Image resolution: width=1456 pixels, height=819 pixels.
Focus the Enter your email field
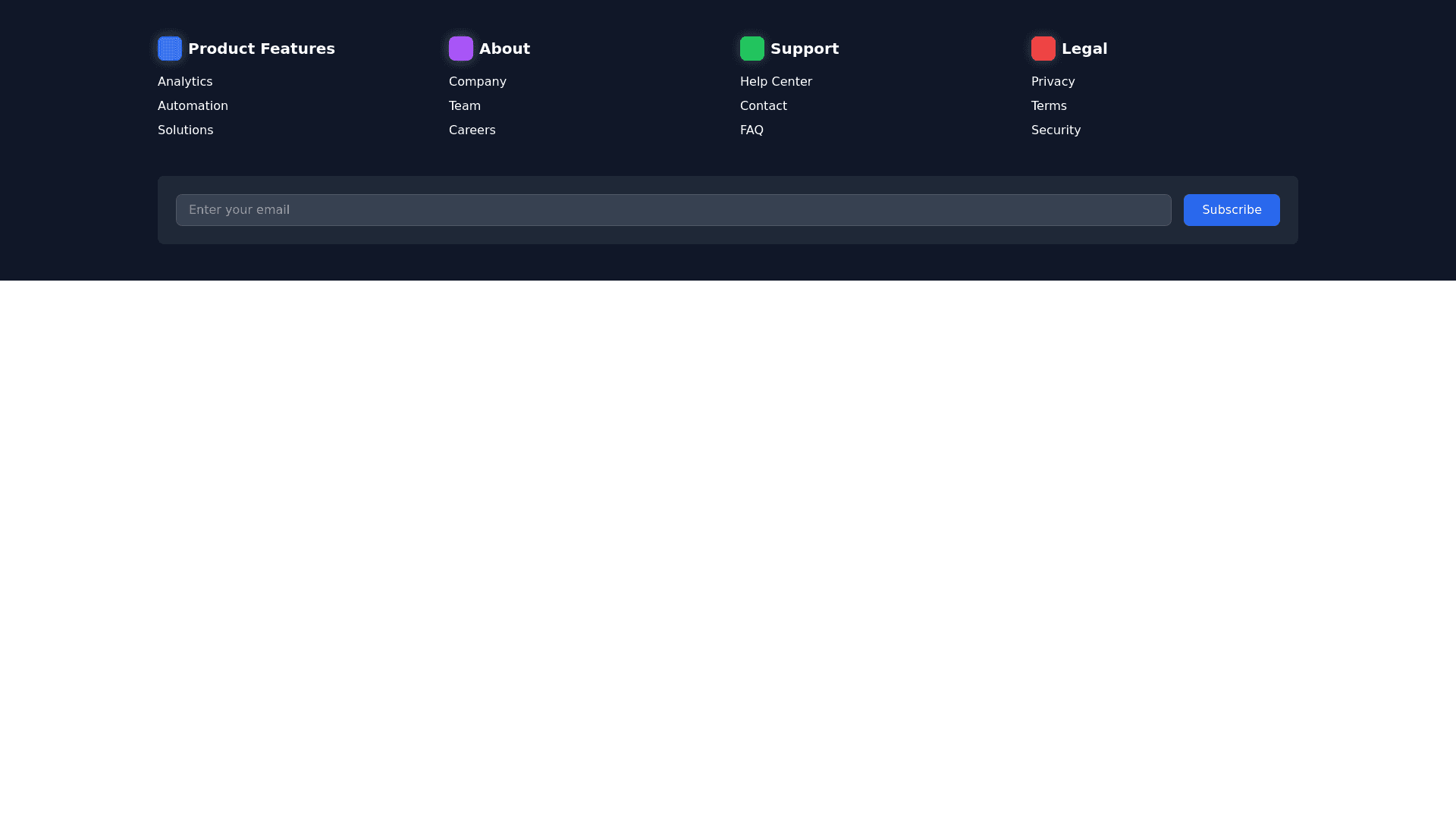tap(673, 210)
